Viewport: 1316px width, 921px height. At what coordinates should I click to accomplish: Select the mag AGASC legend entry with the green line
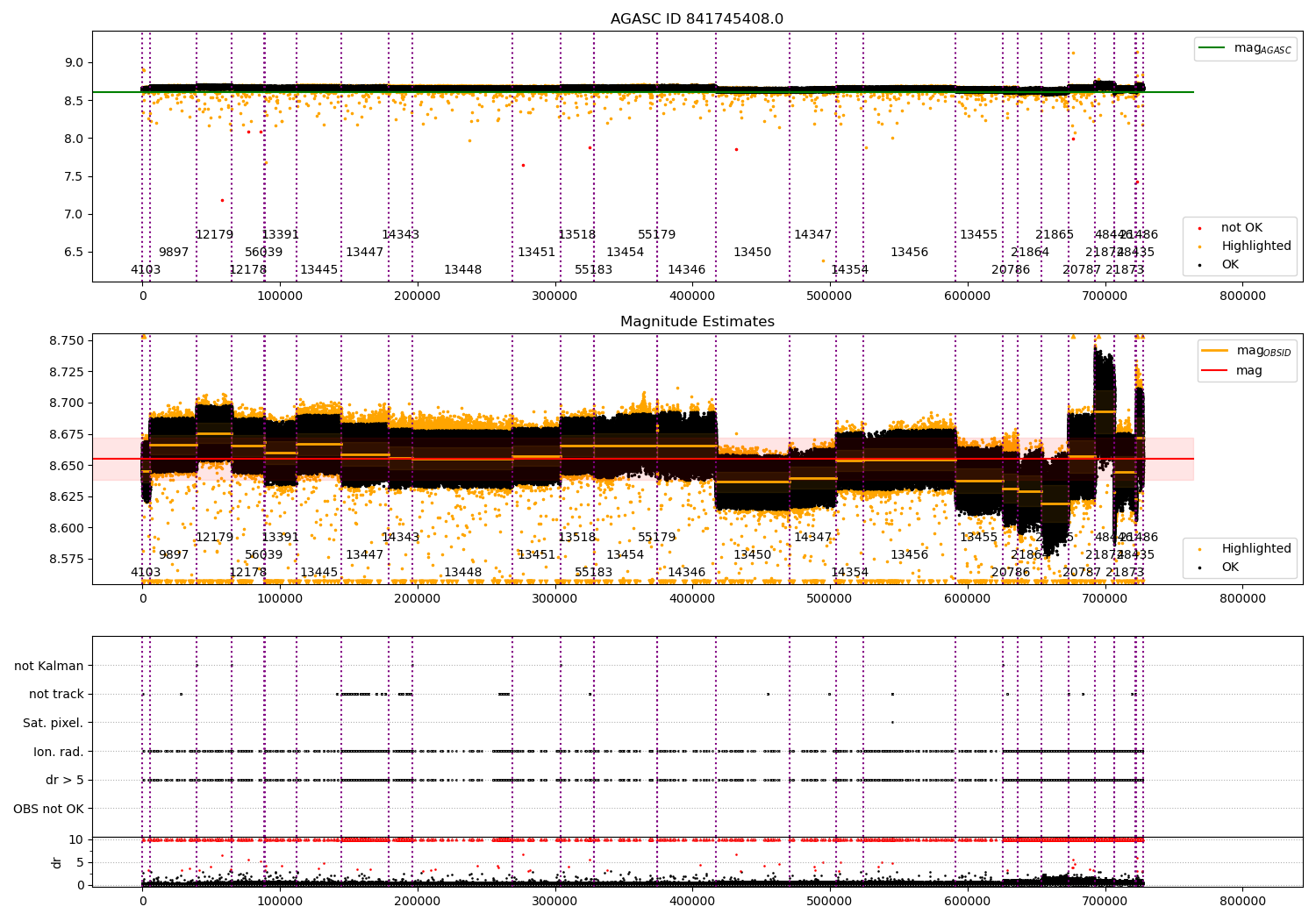[x=1245, y=48]
